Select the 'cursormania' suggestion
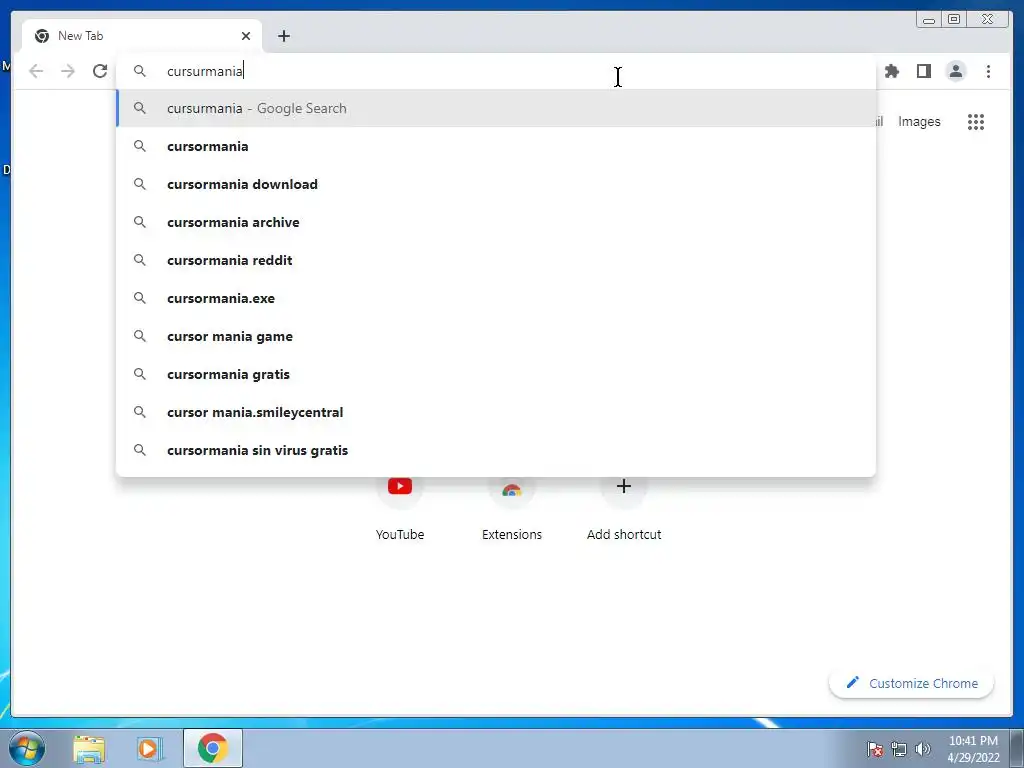This screenshot has width=1024, height=768. (x=496, y=146)
